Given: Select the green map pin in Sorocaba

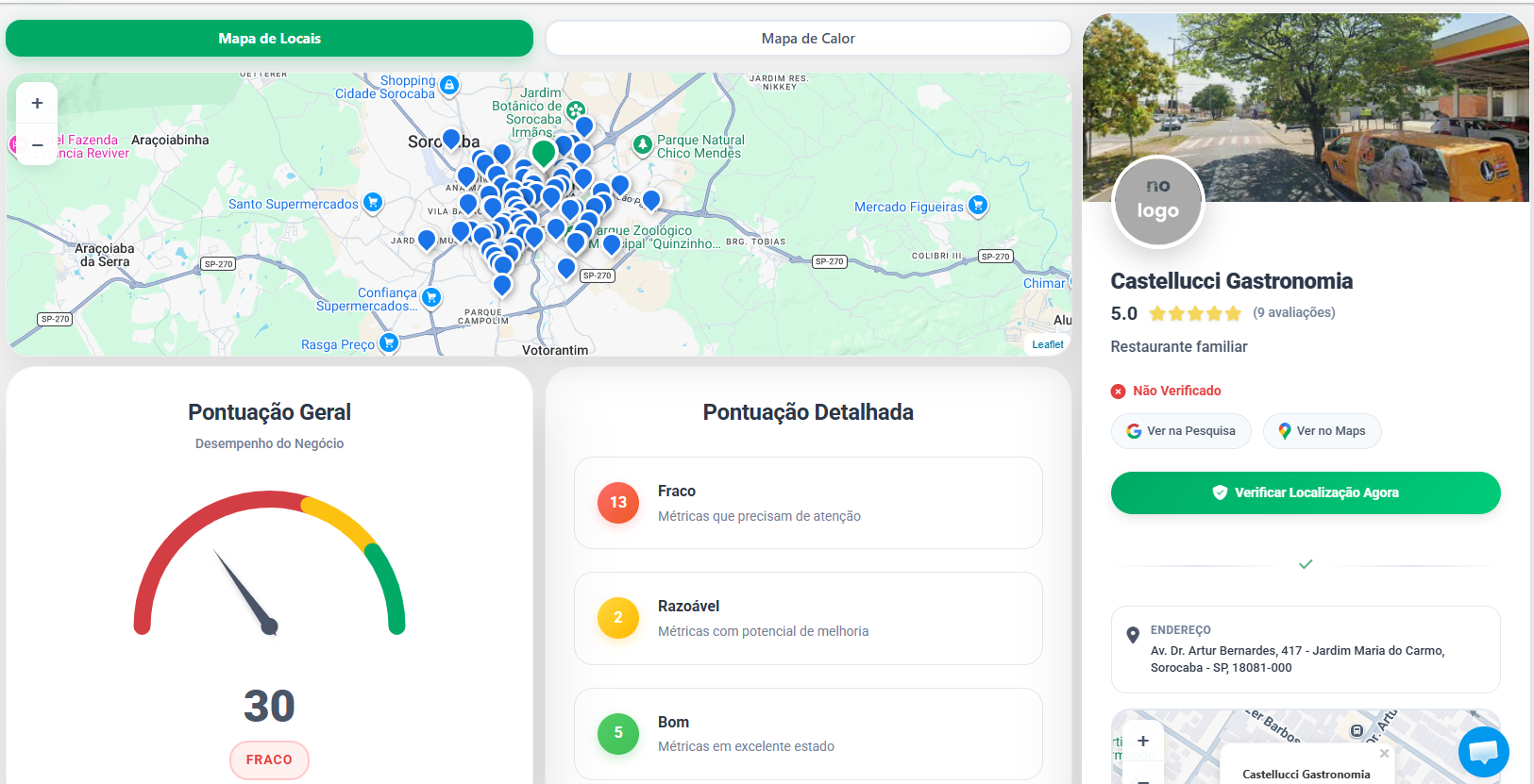Looking at the screenshot, I should click(544, 153).
